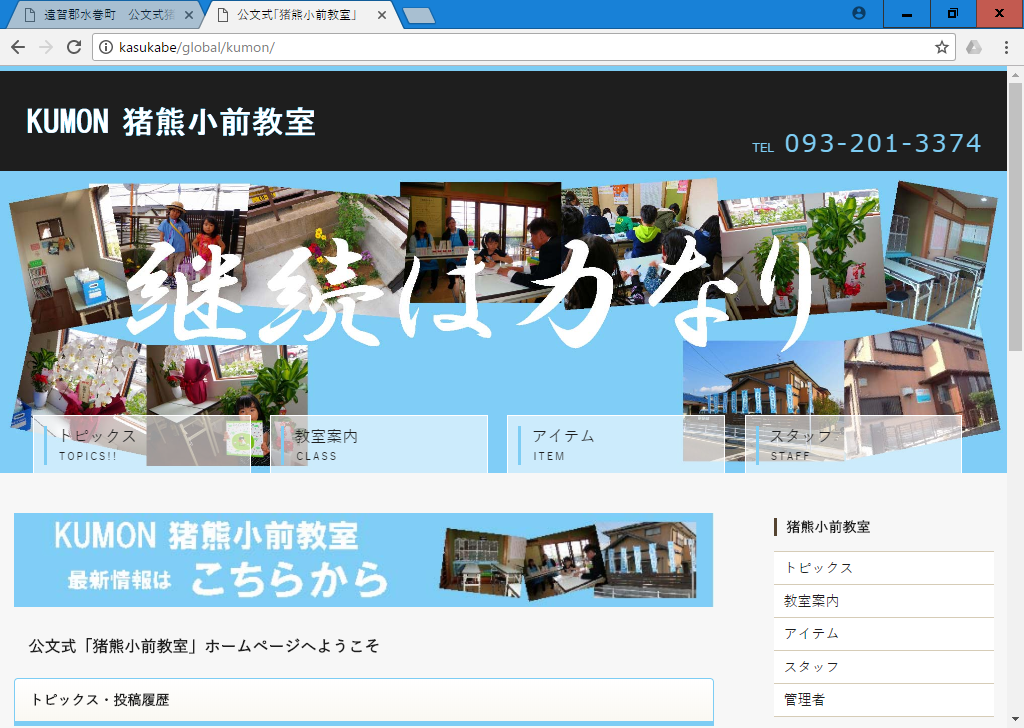Open スタッフ in the sidebar
1024x728 pixels.
click(x=884, y=667)
